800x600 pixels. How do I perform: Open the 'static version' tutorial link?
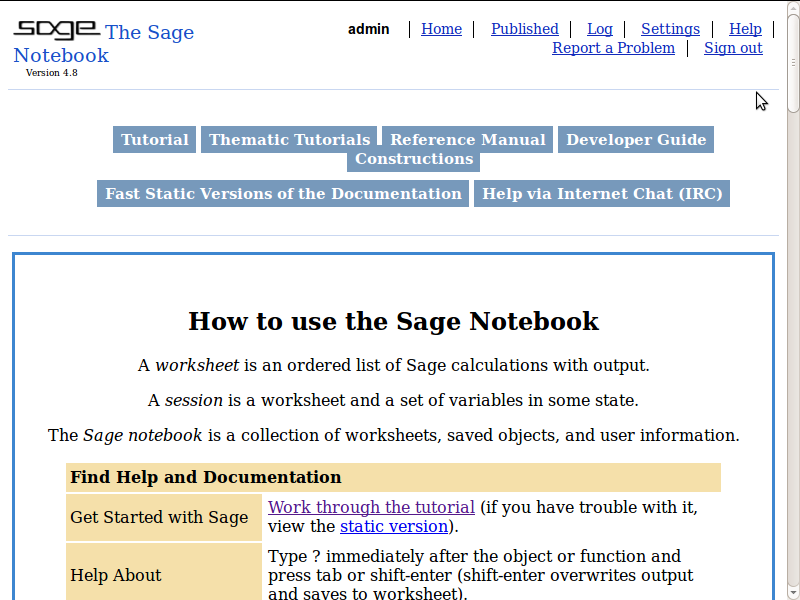(394, 526)
